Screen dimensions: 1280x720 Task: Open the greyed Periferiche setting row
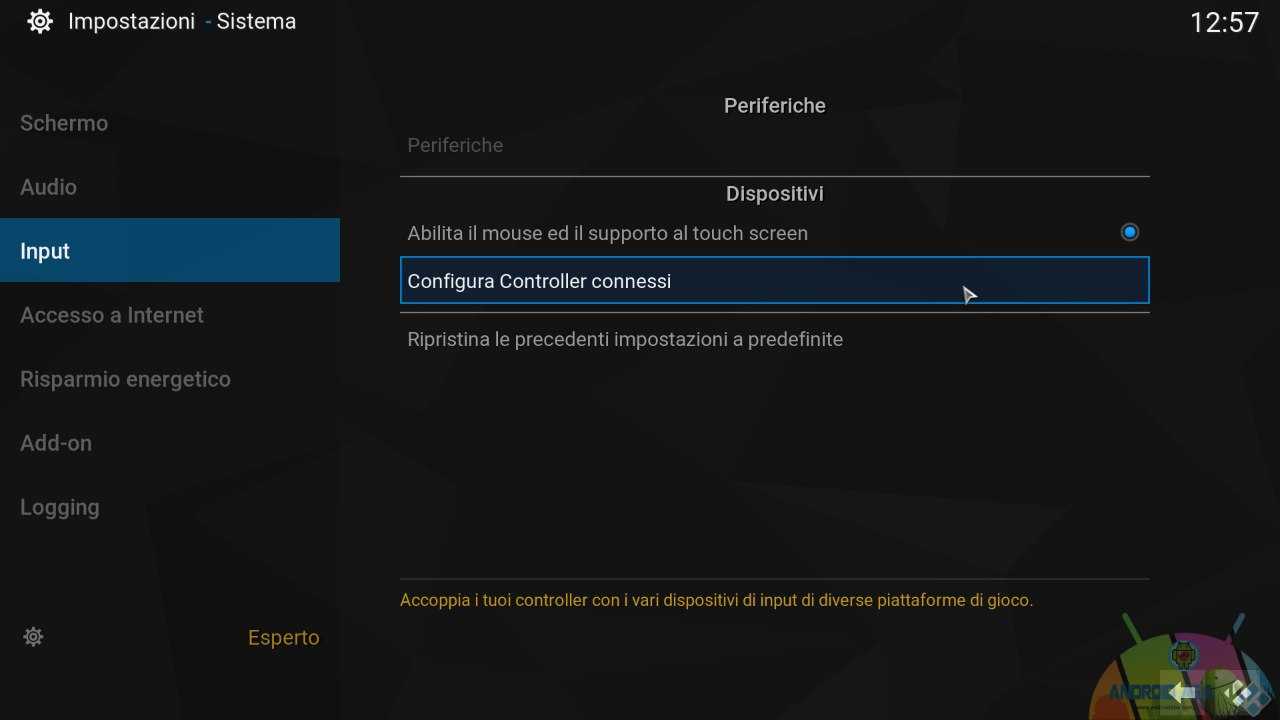pos(775,145)
